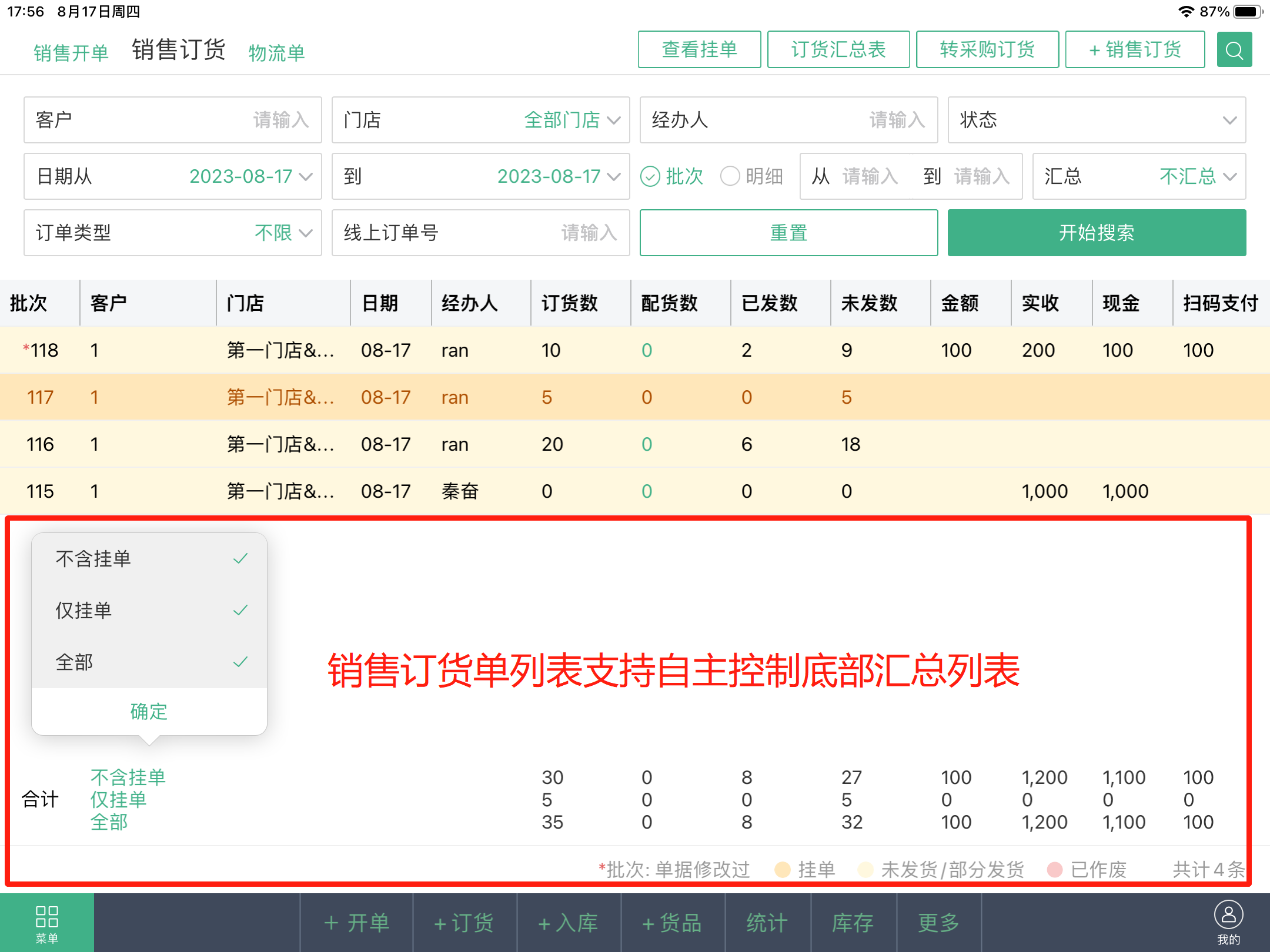
Task: Switch to the 销售开单 tab
Action: pos(71,53)
